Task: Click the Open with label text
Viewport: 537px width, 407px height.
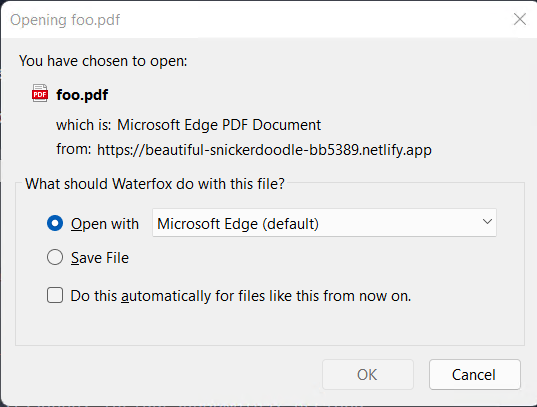Action: click(x=105, y=224)
